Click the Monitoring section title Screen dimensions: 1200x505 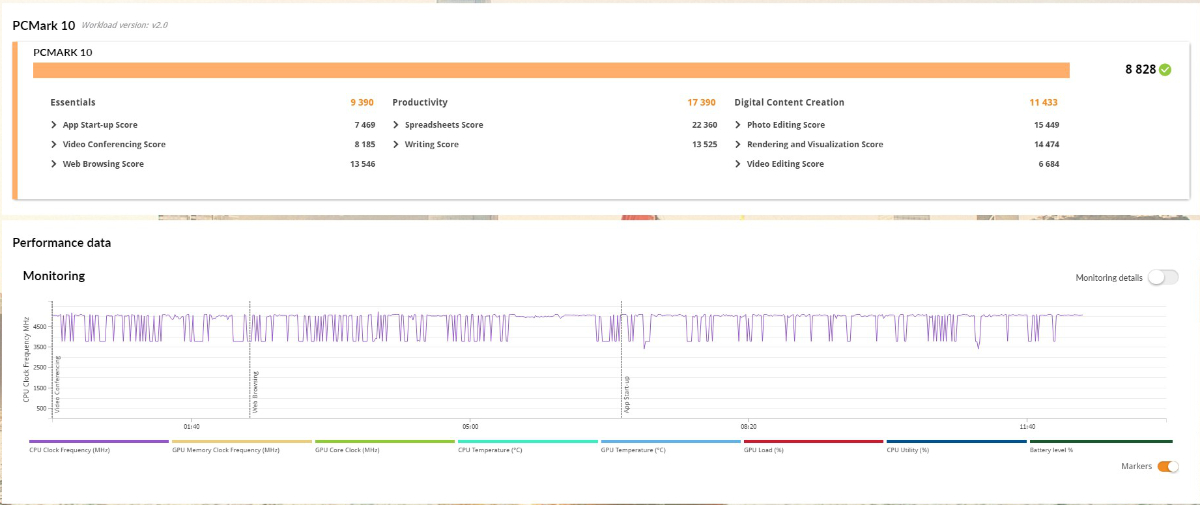click(x=54, y=275)
